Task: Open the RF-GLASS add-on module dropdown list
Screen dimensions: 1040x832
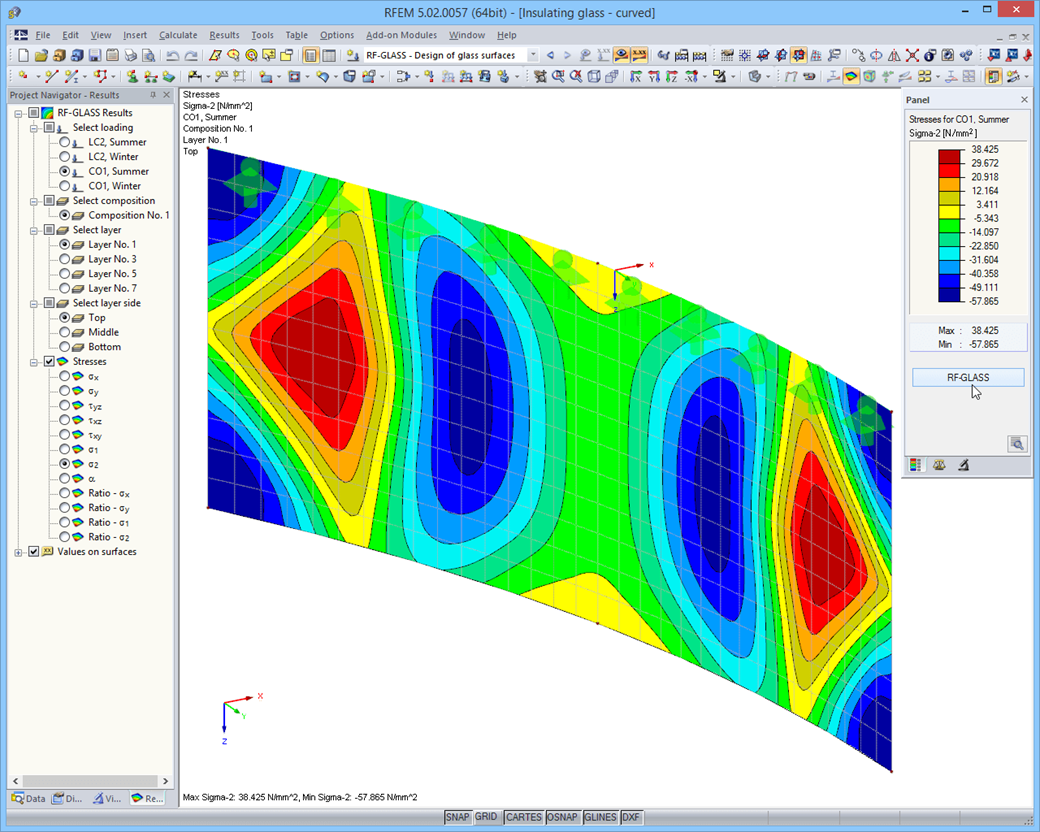Action: pos(532,56)
